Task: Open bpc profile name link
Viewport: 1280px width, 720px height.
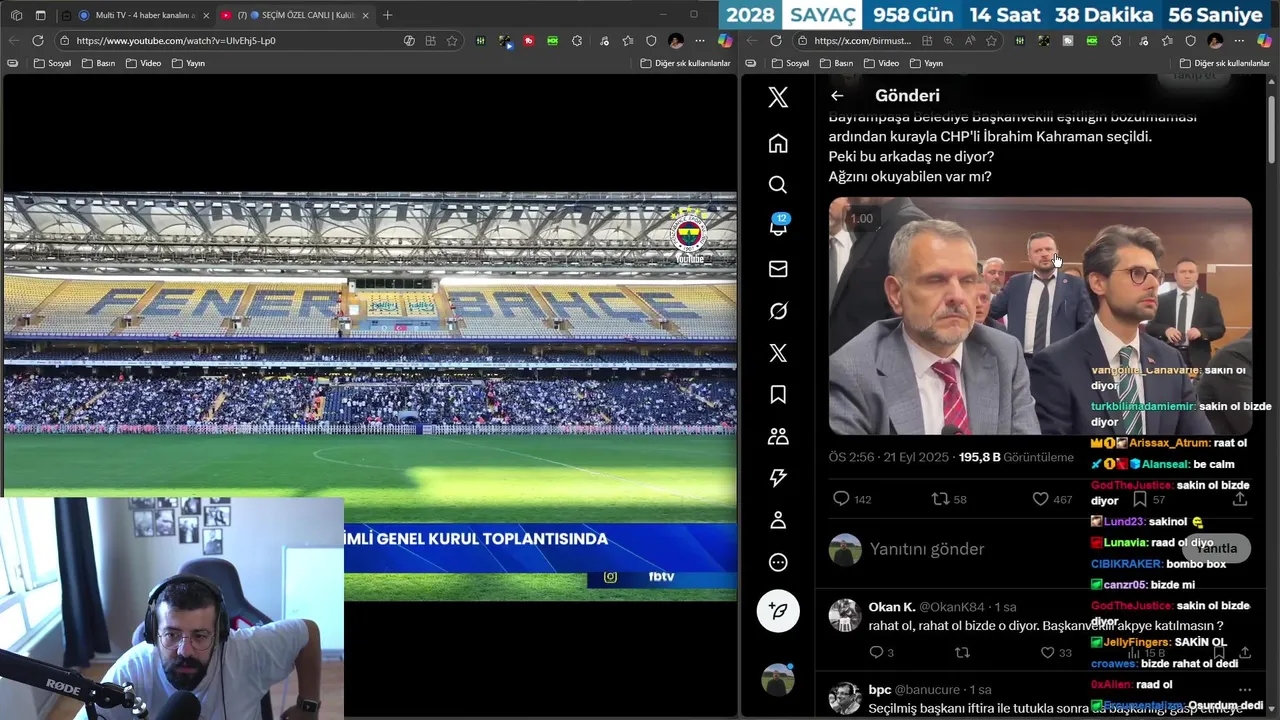Action: click(879, 690)
